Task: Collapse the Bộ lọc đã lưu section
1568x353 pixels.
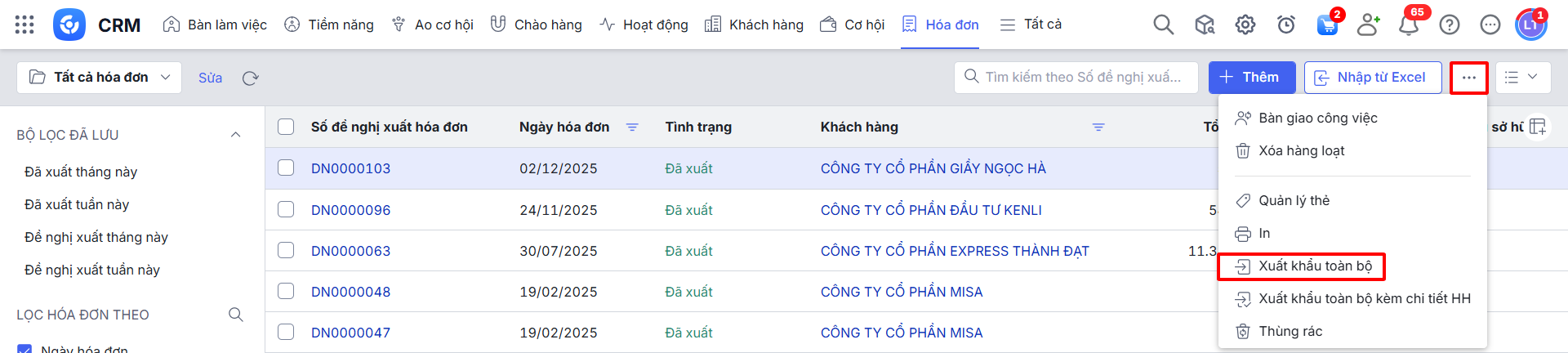Action: pos(235,135)
